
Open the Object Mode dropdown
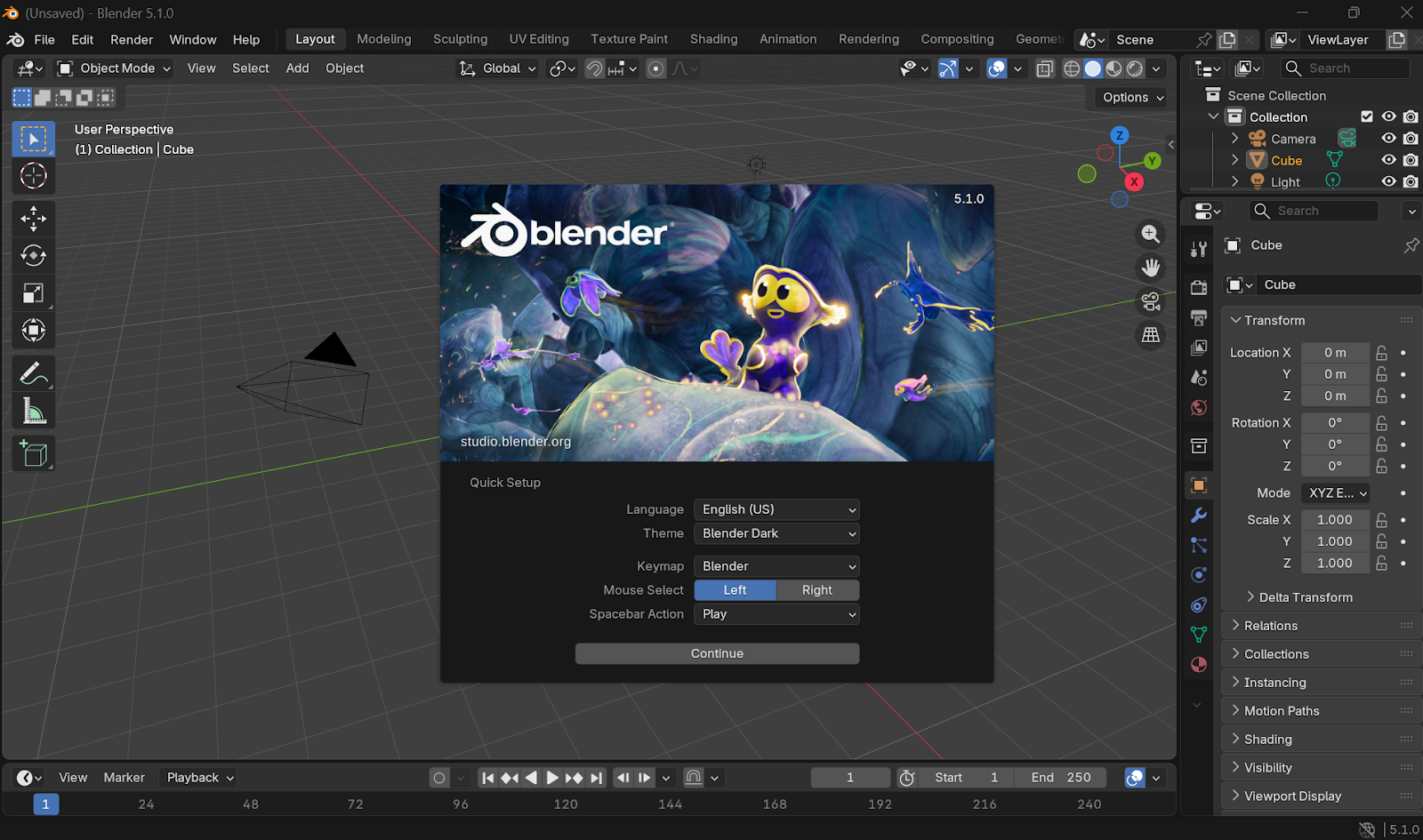coord(114,68)
